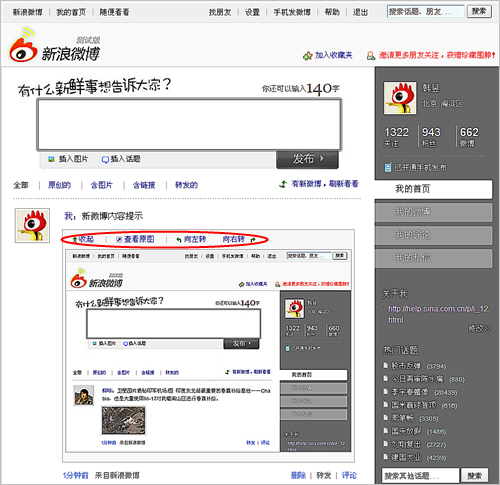Click the Sina Weibo eye logo

23,46
